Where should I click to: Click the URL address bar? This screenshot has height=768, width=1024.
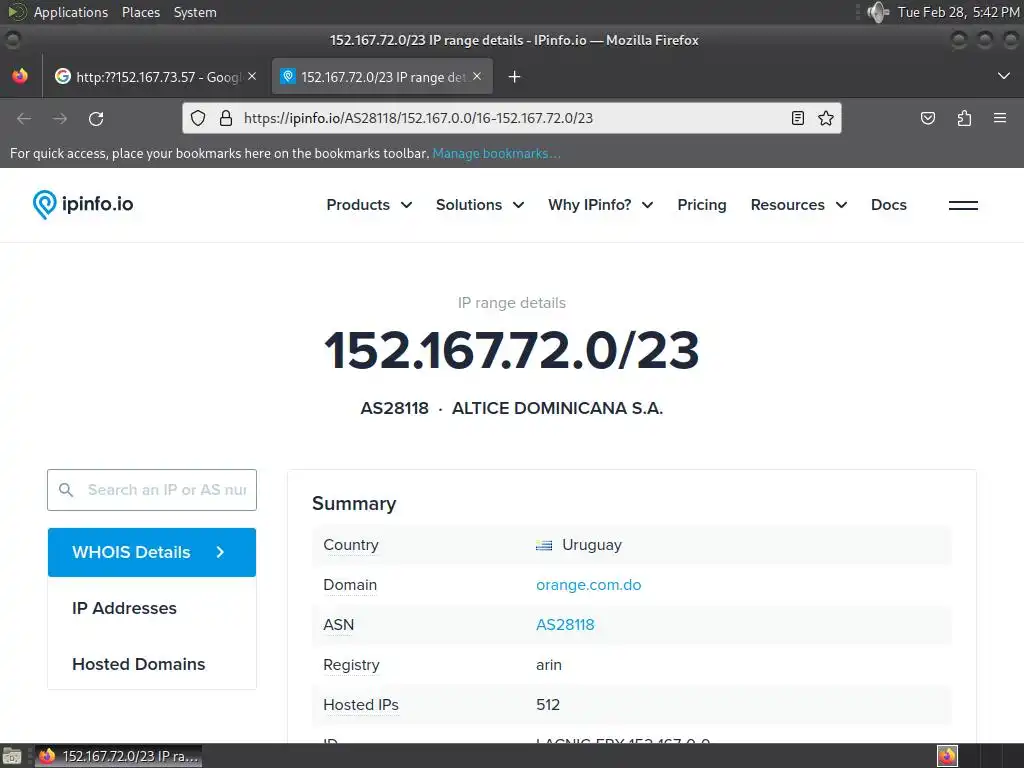[512, 118]
